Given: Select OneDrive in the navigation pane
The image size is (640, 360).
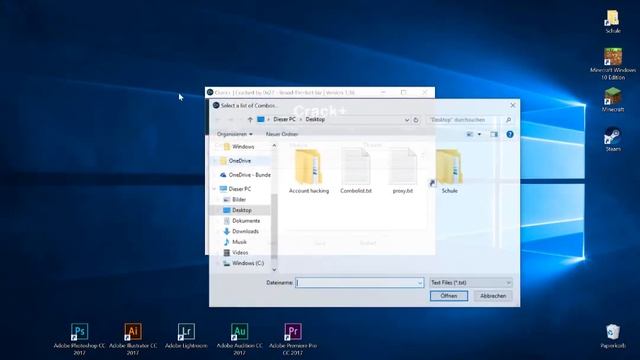Looking at the screenshot, I should tap(240, 161).
